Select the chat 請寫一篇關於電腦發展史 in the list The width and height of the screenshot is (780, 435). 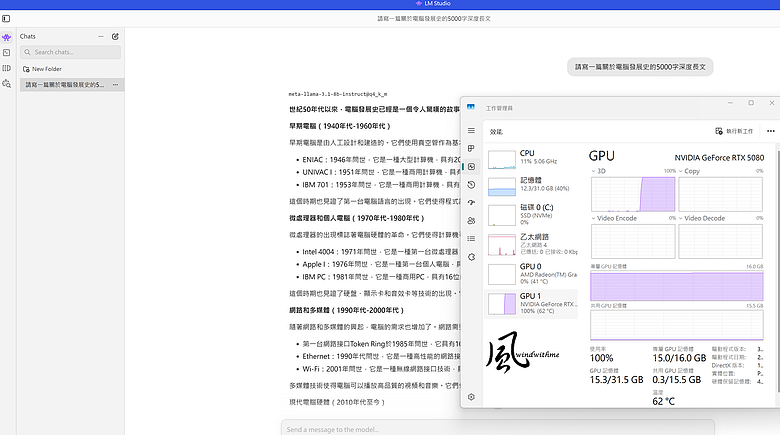pos(72,85)
